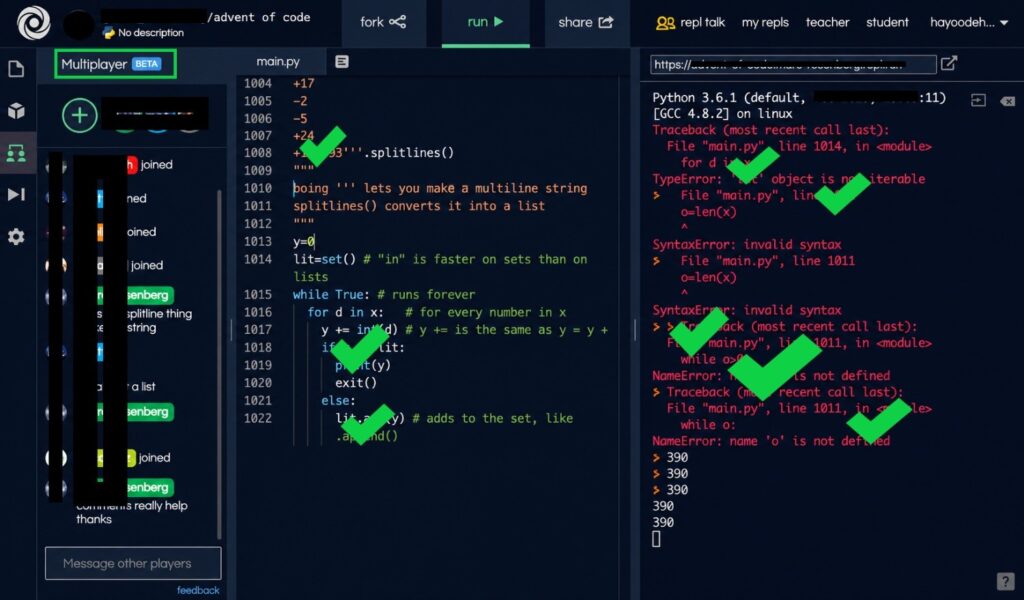Click the Multiplayer BETA panel header
Screen dimensions: 1024x600
pyautogui.click(x=116, y=64)
